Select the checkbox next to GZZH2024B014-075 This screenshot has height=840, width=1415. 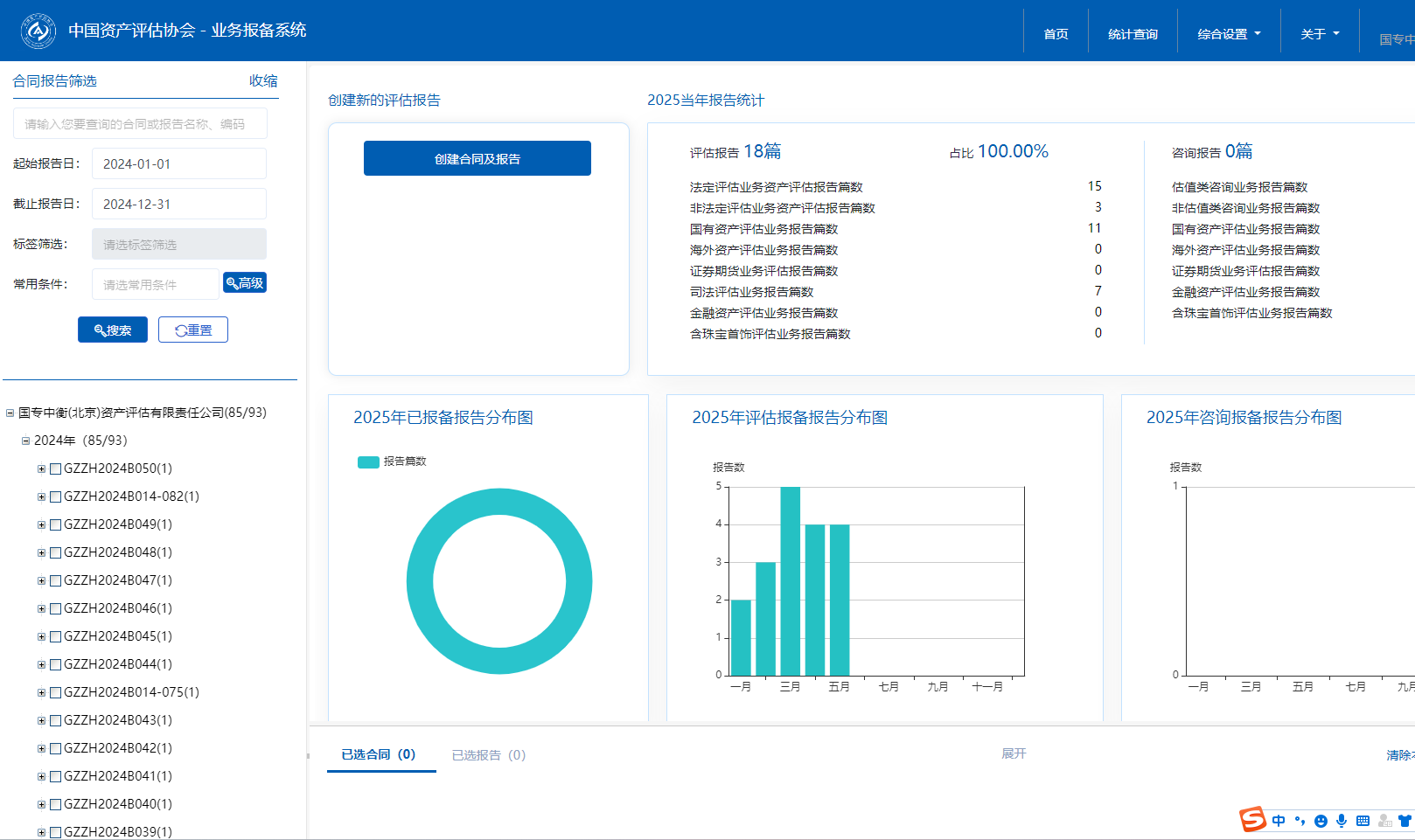(56, 693)
